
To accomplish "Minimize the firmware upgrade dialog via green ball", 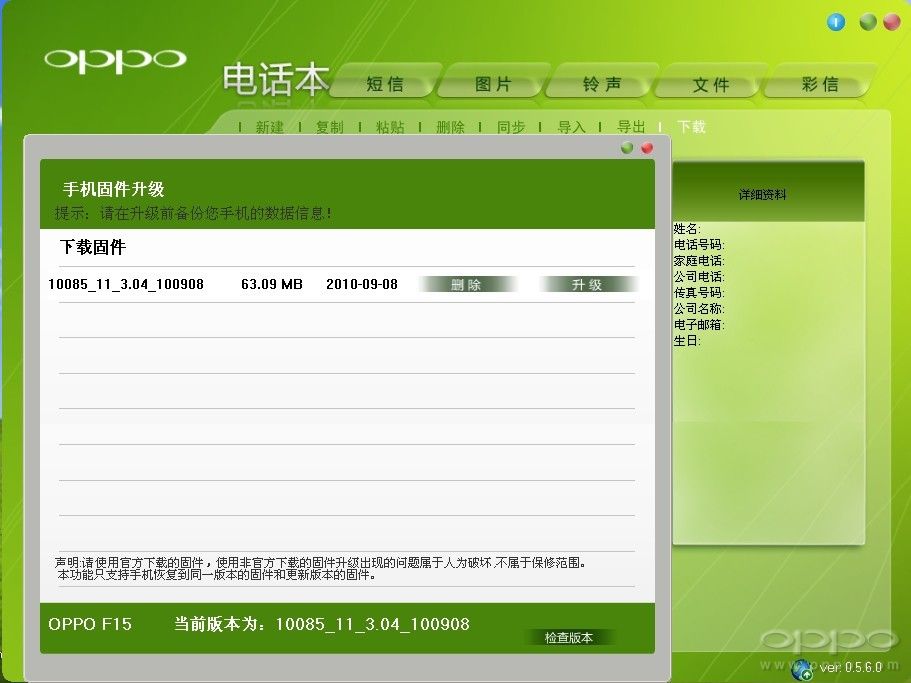I will coord(627,148).
